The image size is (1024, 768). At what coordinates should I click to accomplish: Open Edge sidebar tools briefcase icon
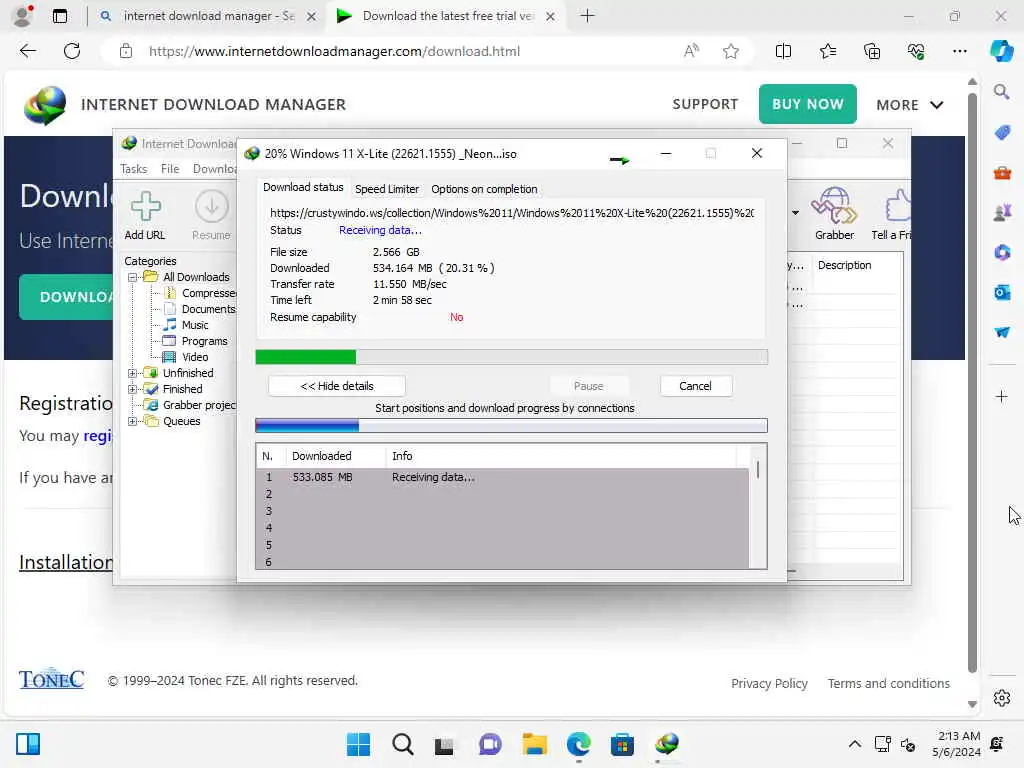[x=1002, y=173]
